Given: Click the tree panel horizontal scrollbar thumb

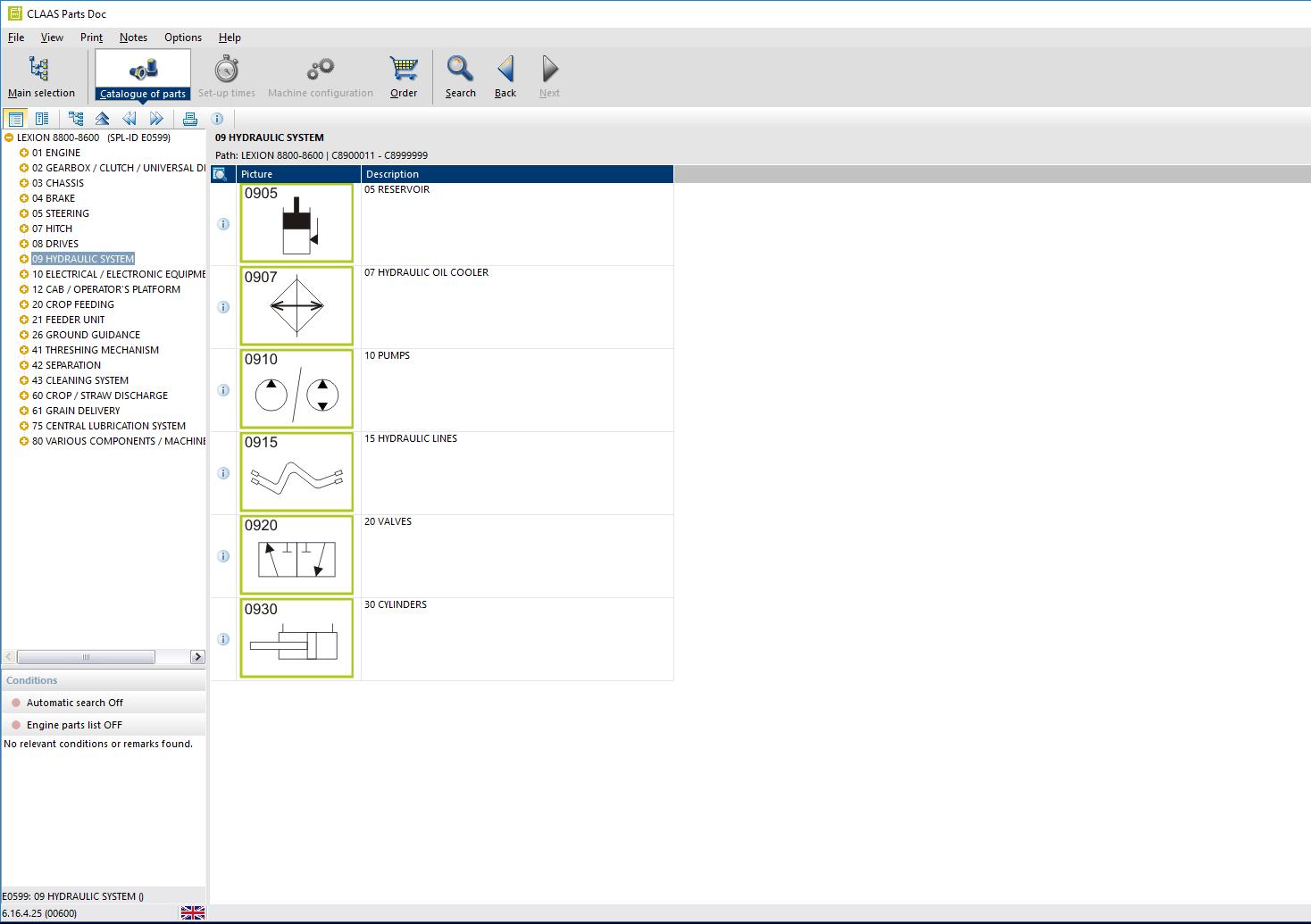Looking at the screenshot, I should pos(86,657).
